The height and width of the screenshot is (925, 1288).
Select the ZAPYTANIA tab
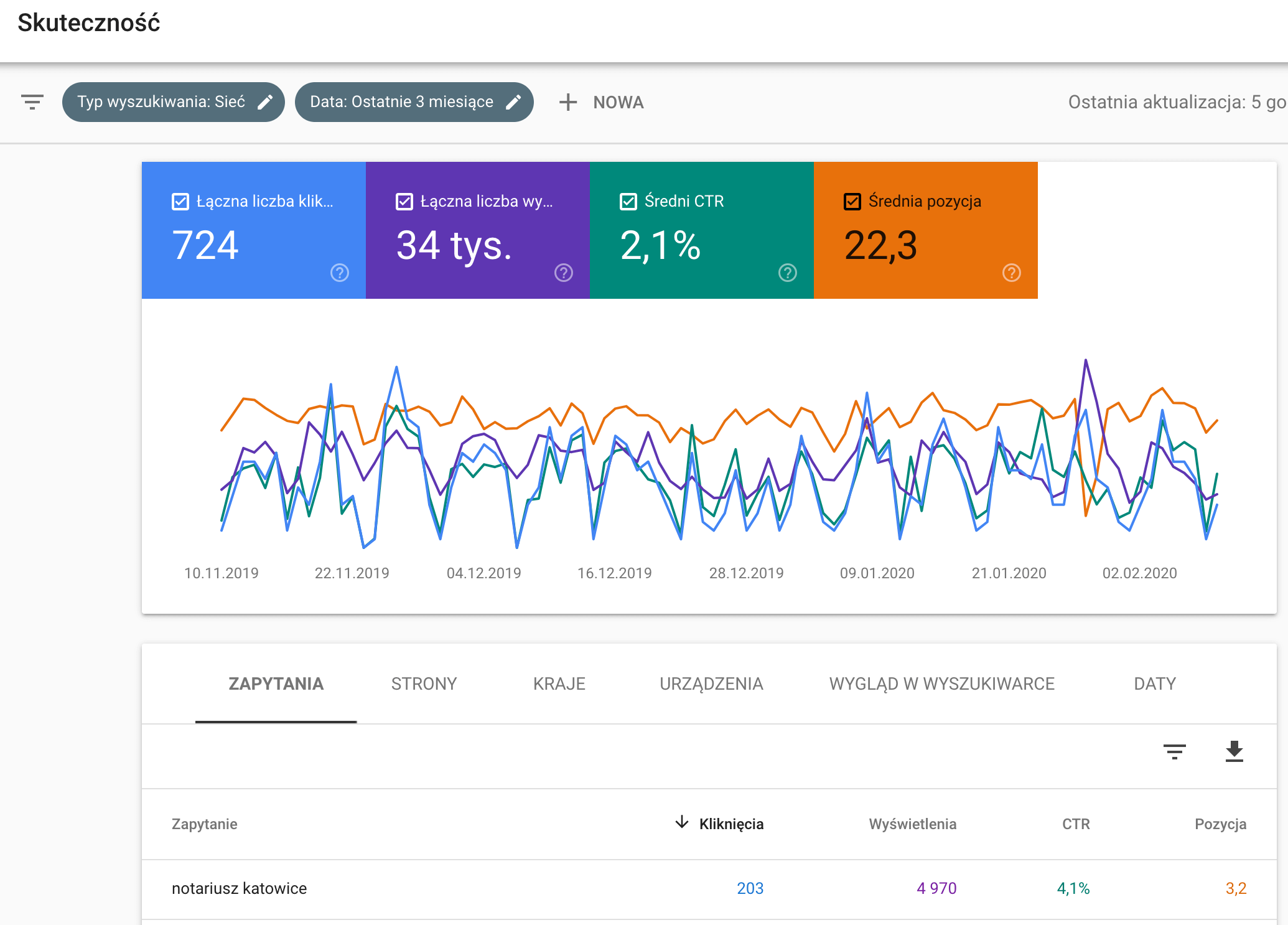[x=276, y=684]
